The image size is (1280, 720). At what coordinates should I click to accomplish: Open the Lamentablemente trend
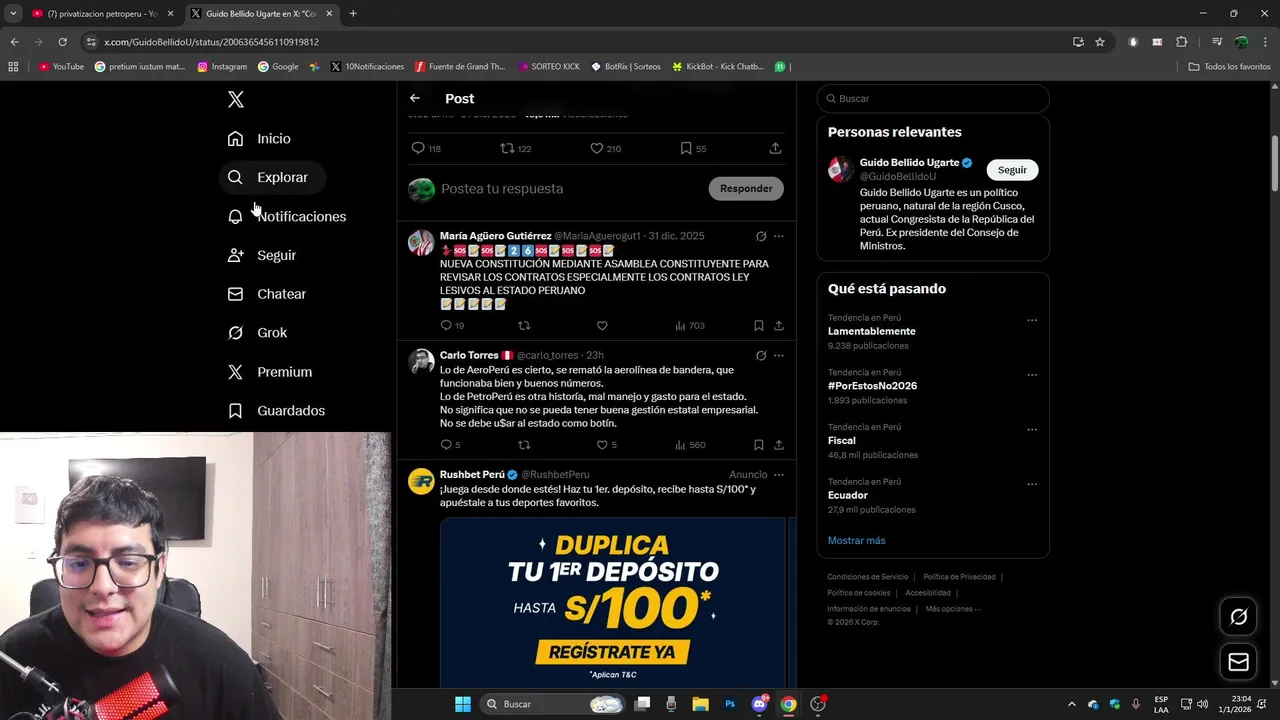coord(871,331)
